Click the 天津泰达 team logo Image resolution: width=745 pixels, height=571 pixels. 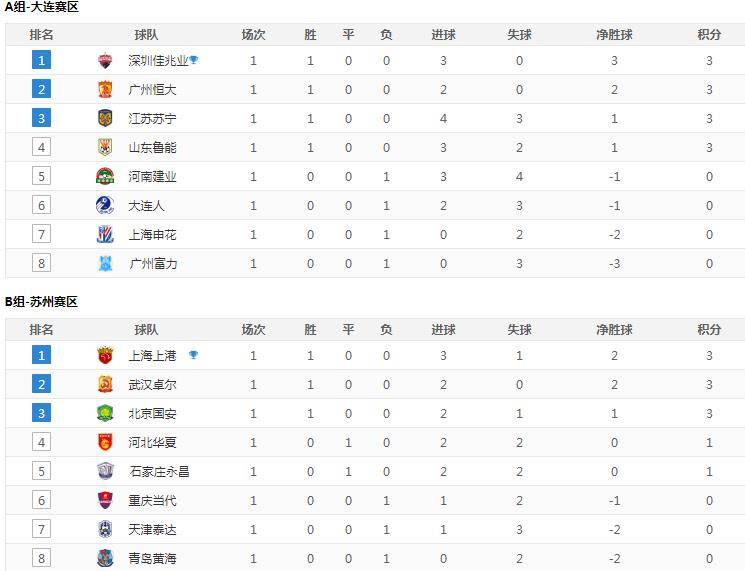[105, 529]
